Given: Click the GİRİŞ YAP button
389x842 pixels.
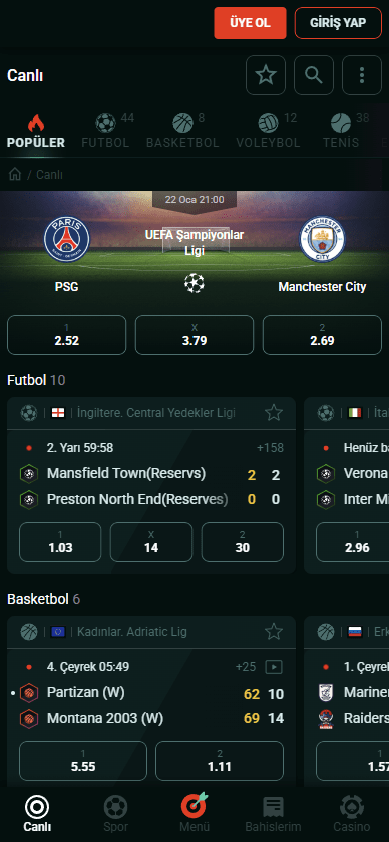Looking at the screenshot, I should [338, 23].
